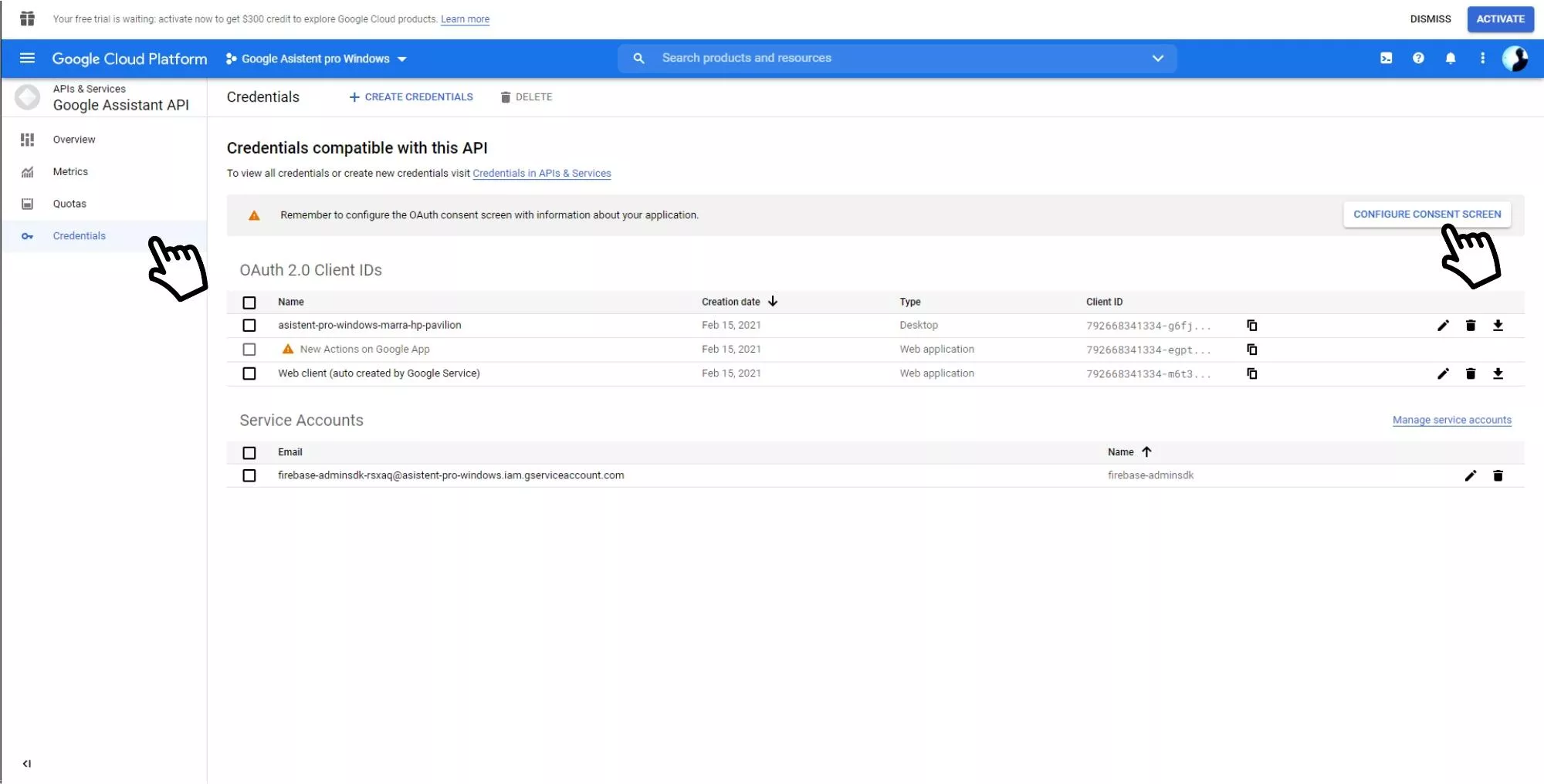
Task: Check asistent-pro-windows-marra-hp-pavilion row checkbox
Action: (249, 326)
